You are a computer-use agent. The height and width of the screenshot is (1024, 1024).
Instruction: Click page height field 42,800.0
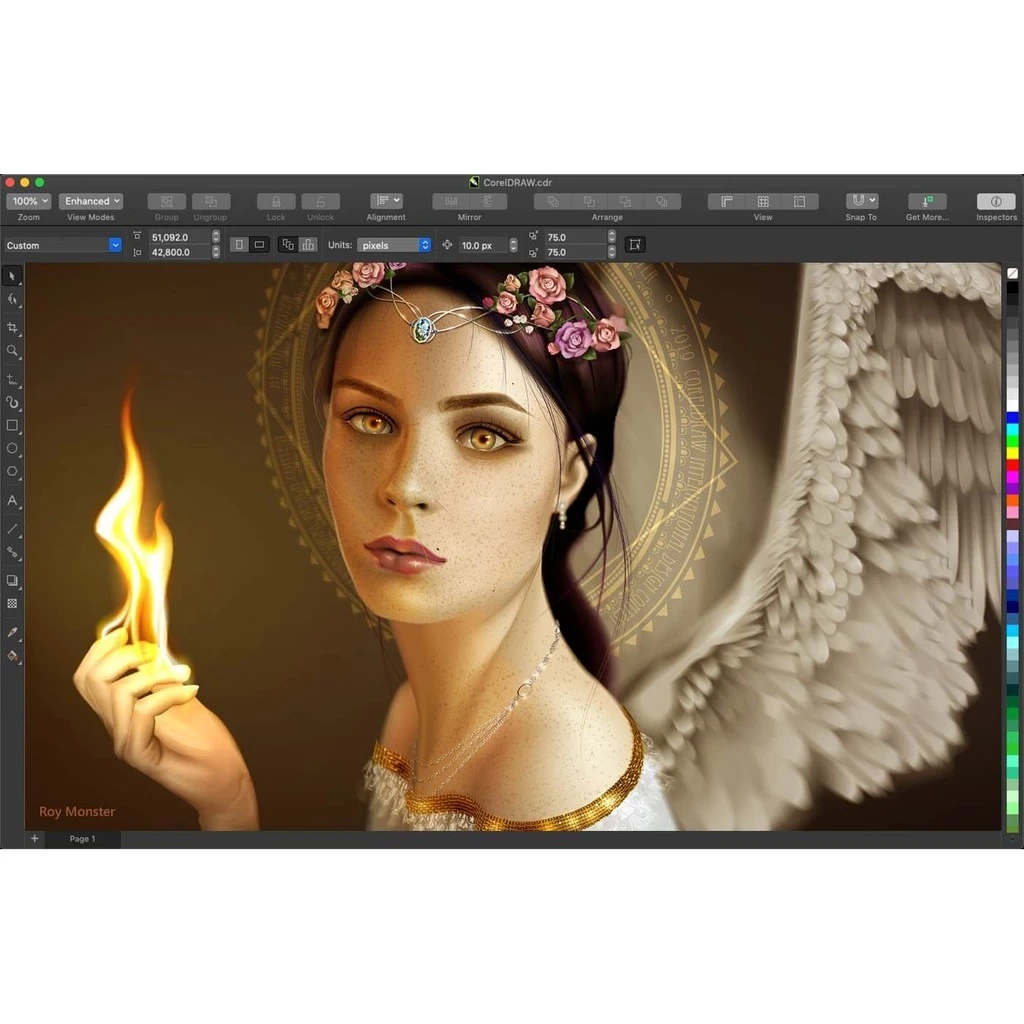tap(180, 252)
